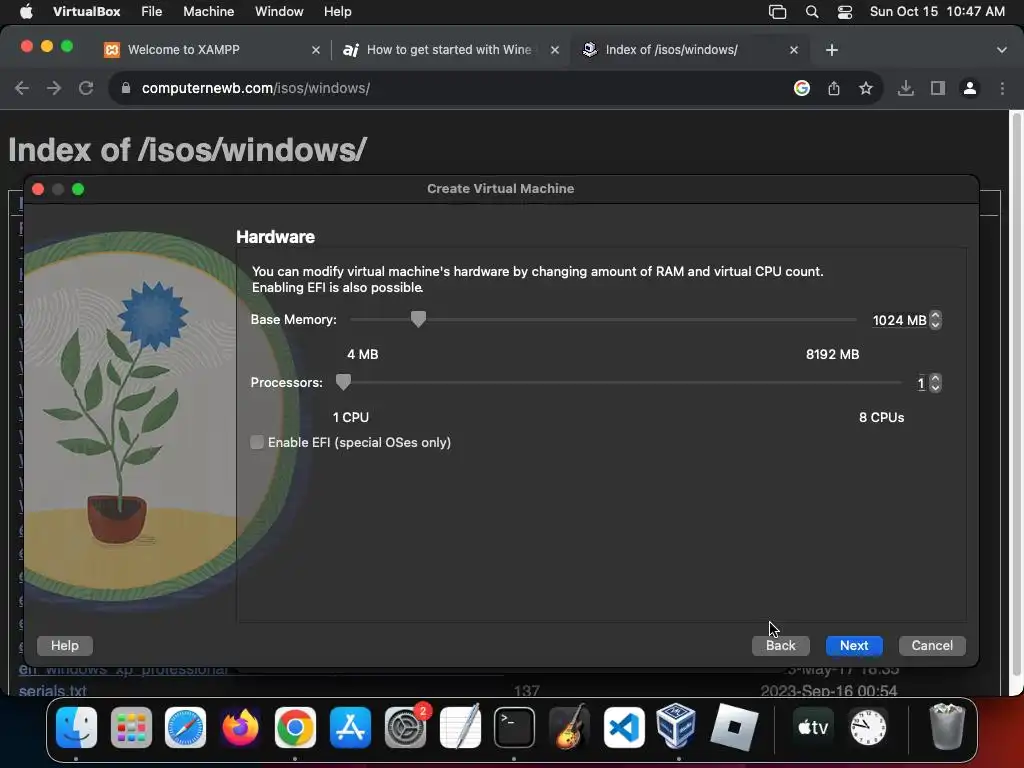The image size is (1024, 768).
Task: Open TextEdit from the dock
Action: tap(460, 727)
